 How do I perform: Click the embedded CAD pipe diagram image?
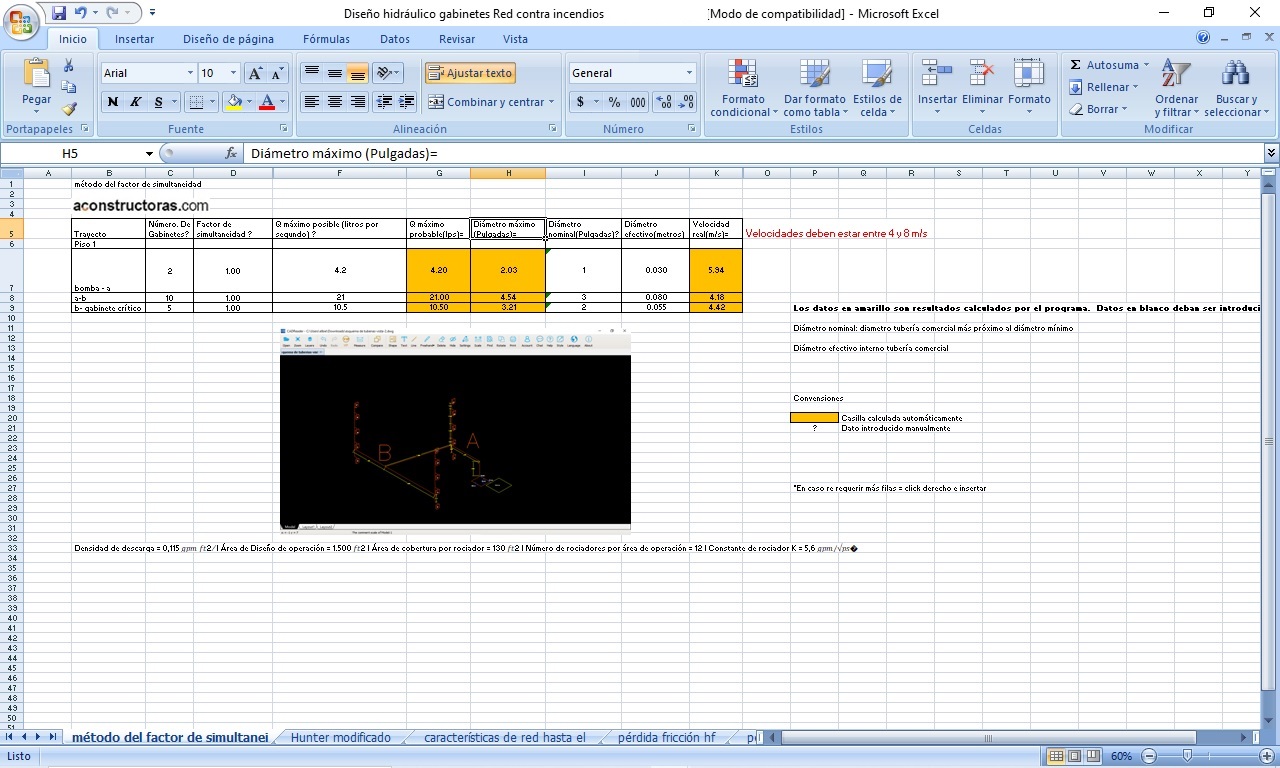pyautogui.click(x=455, y=429)
